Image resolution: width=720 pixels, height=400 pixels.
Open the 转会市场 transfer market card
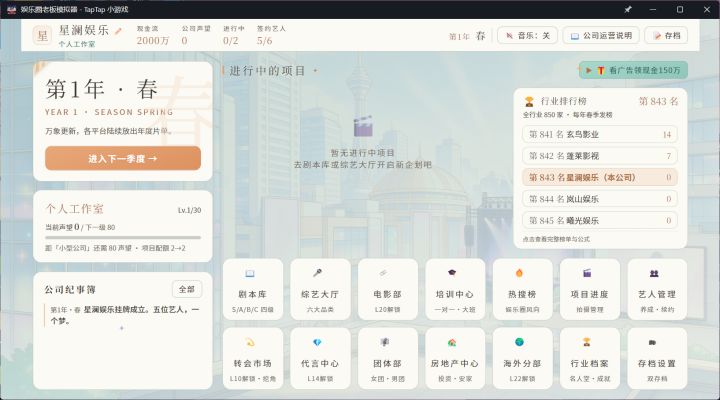pyautogui.click(x=253, y=358)
